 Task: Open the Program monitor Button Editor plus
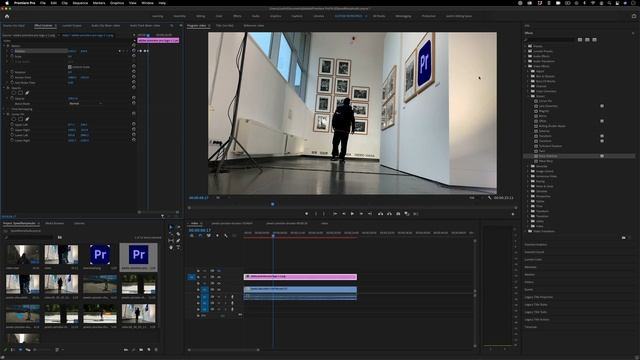[x=513, y=214]
